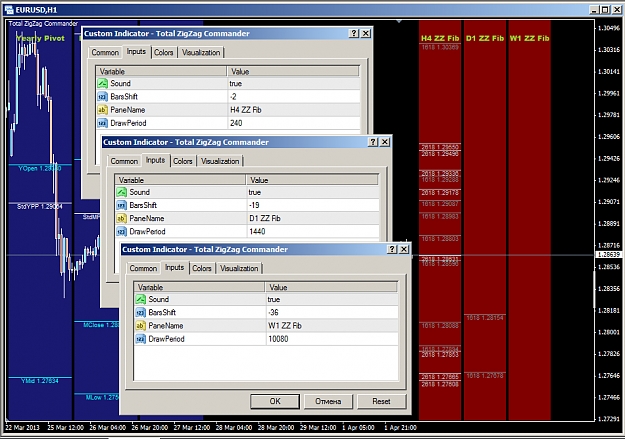The width and height of the screenshot is (625, 439).
Task: Click the PaneName icon in the H4 dialog
Action: [x=102, y=110]
